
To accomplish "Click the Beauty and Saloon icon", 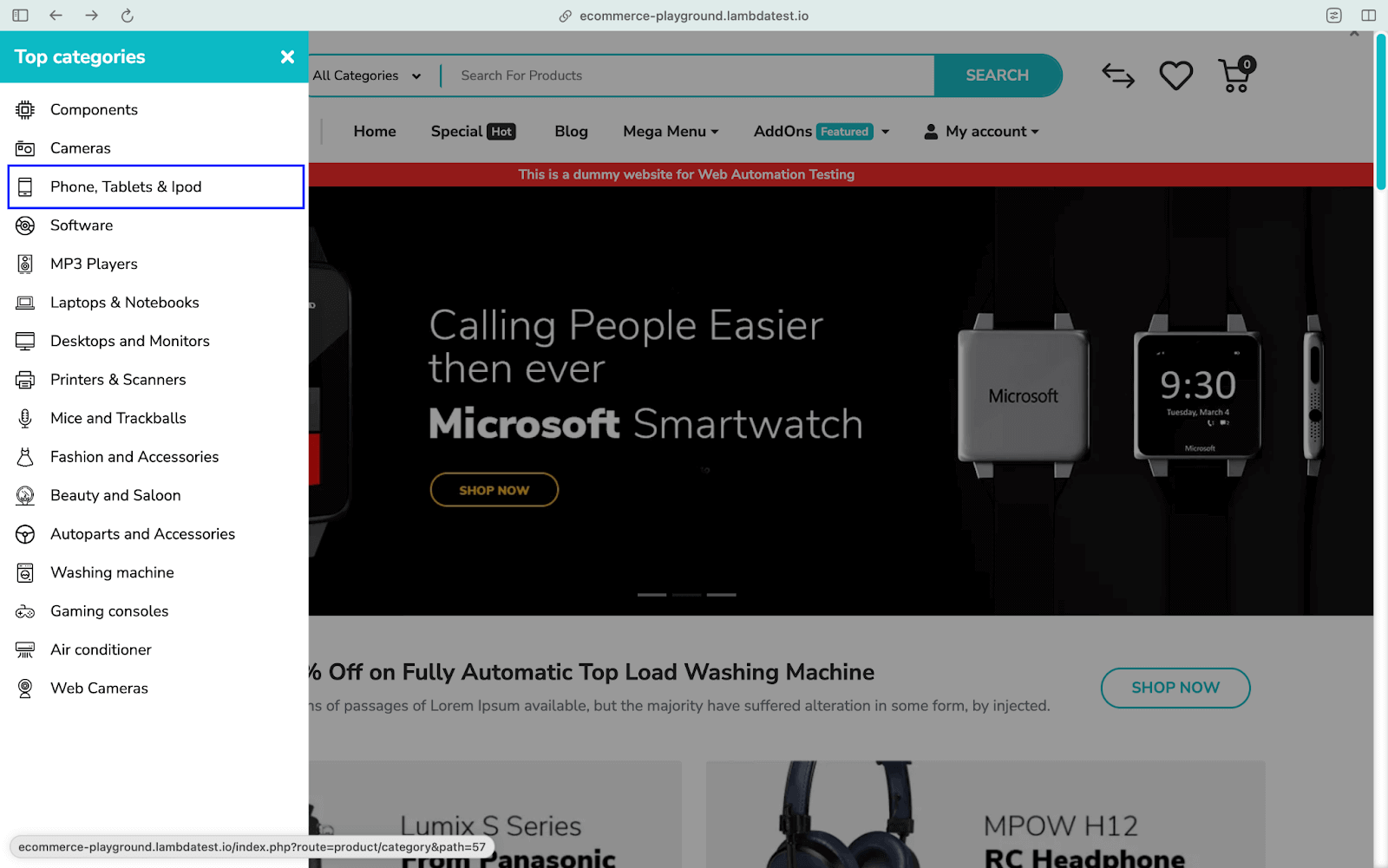I will click(25, 495).
